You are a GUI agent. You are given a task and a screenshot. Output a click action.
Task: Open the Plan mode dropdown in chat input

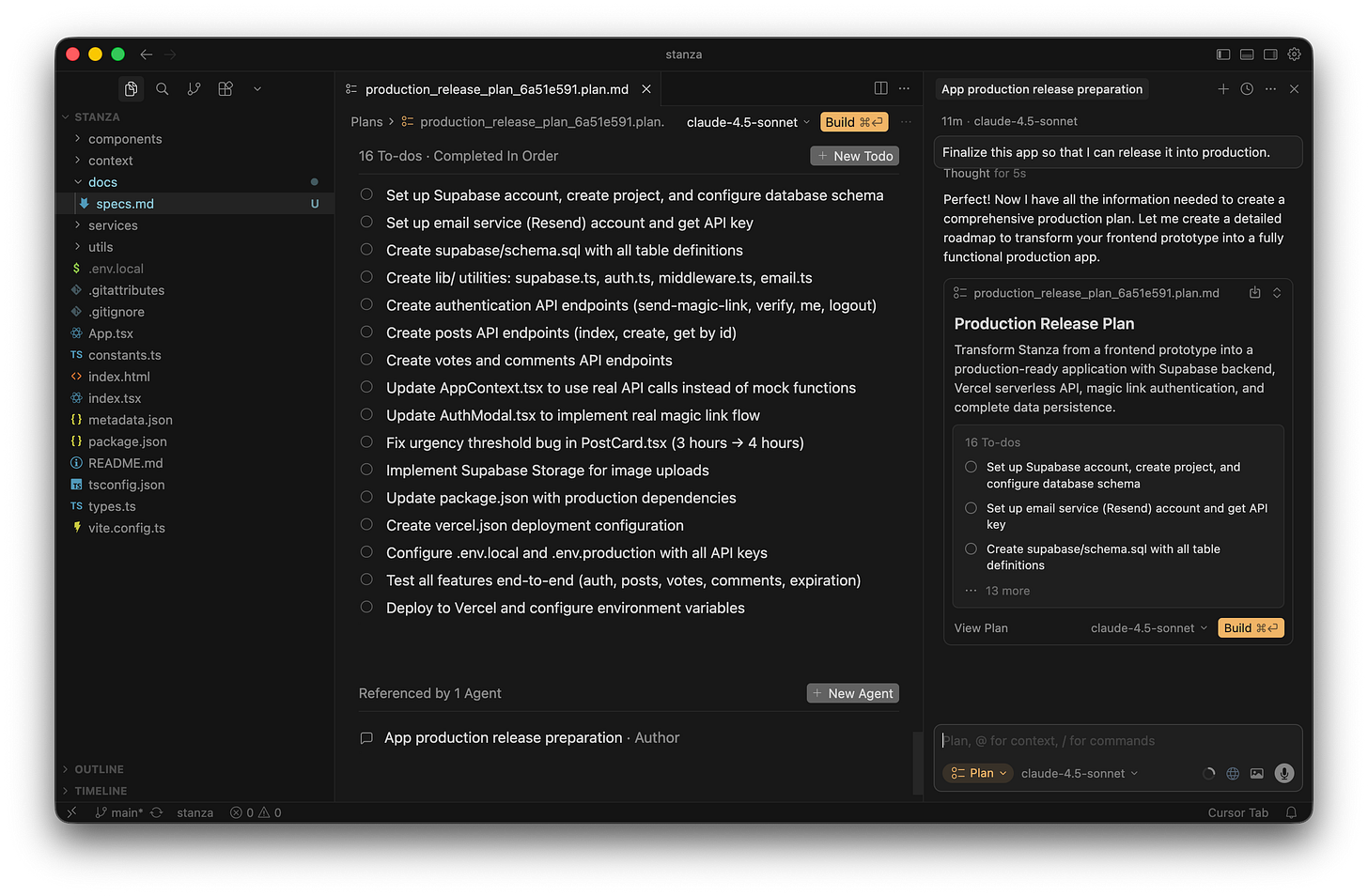(977, 773)
